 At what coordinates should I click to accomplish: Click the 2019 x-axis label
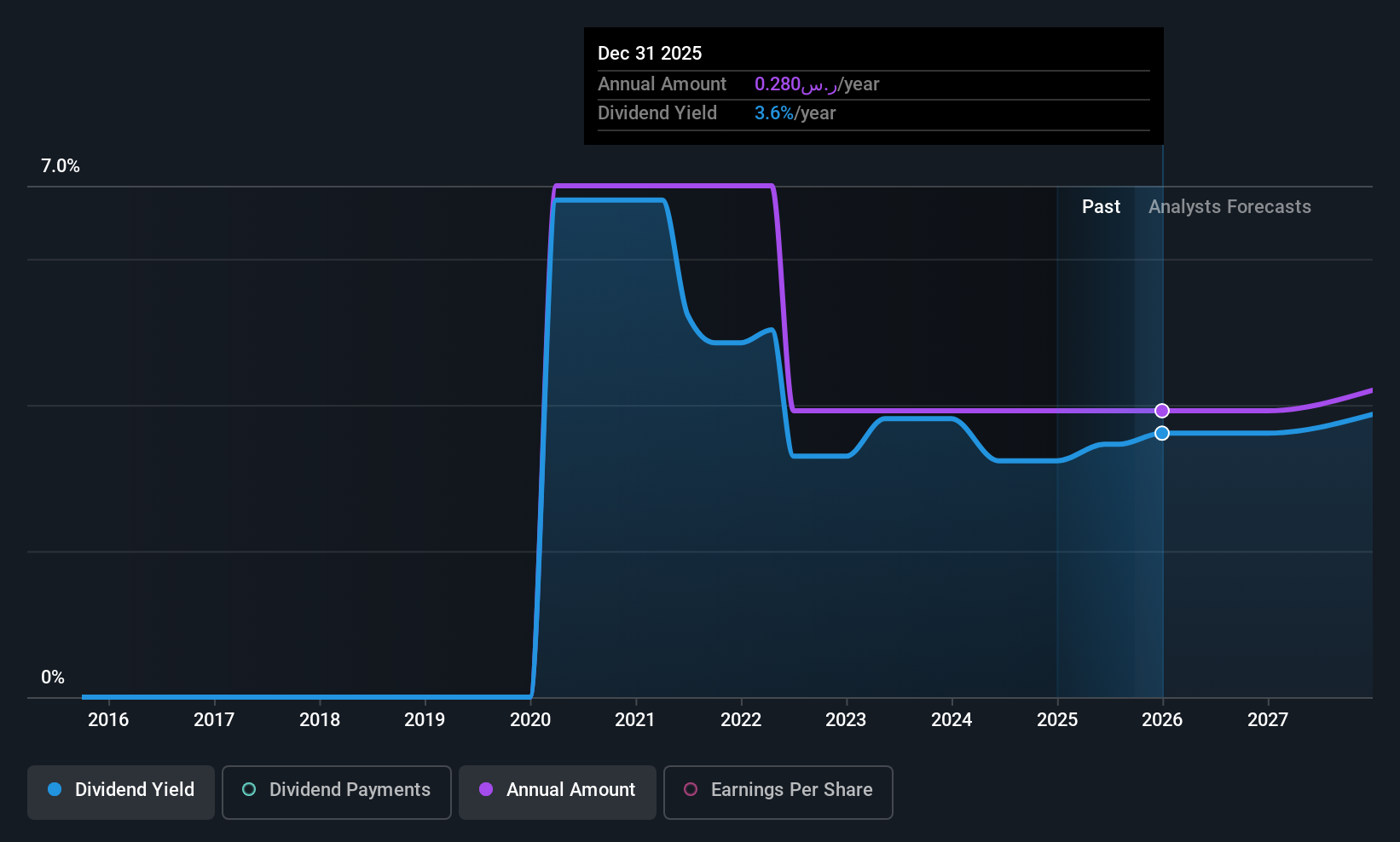click(425, 720)
